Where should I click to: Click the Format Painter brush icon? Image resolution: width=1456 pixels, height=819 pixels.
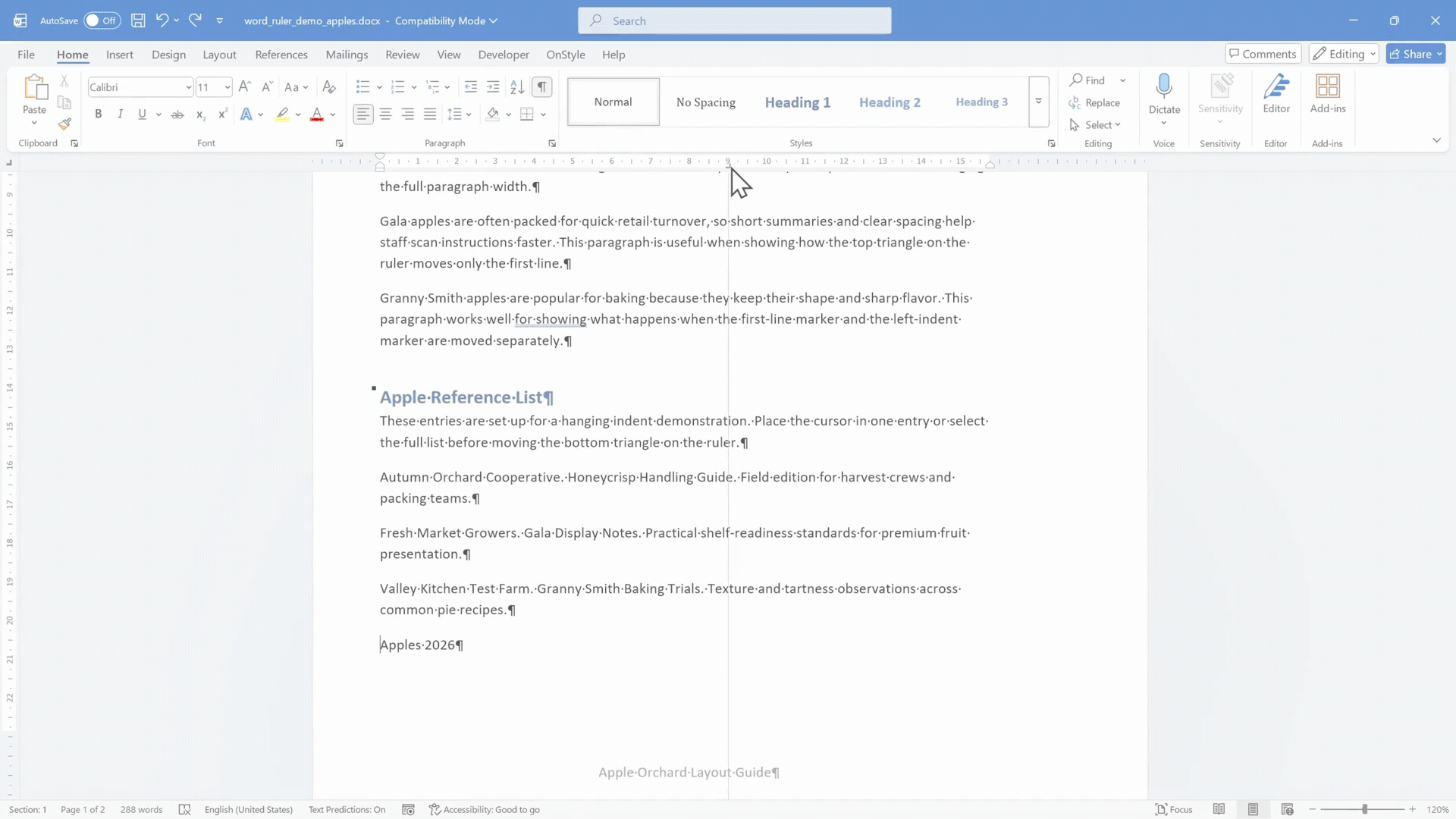click(64, 124)
